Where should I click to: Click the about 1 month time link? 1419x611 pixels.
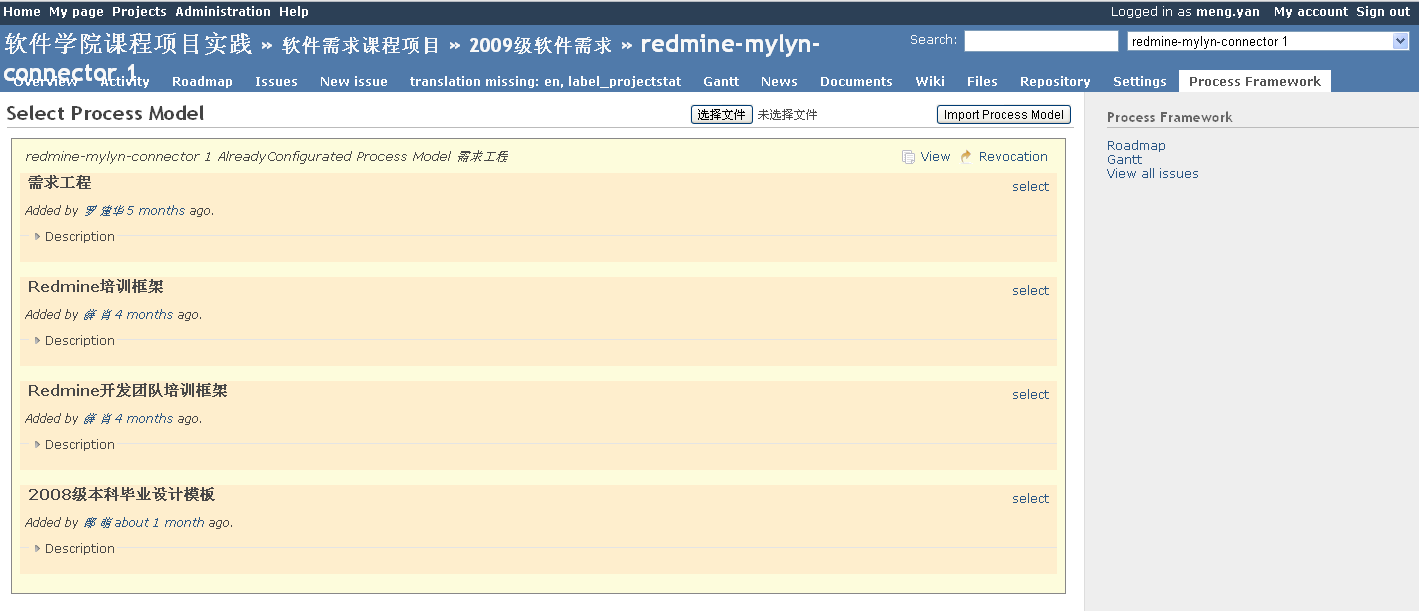point(159,523)
